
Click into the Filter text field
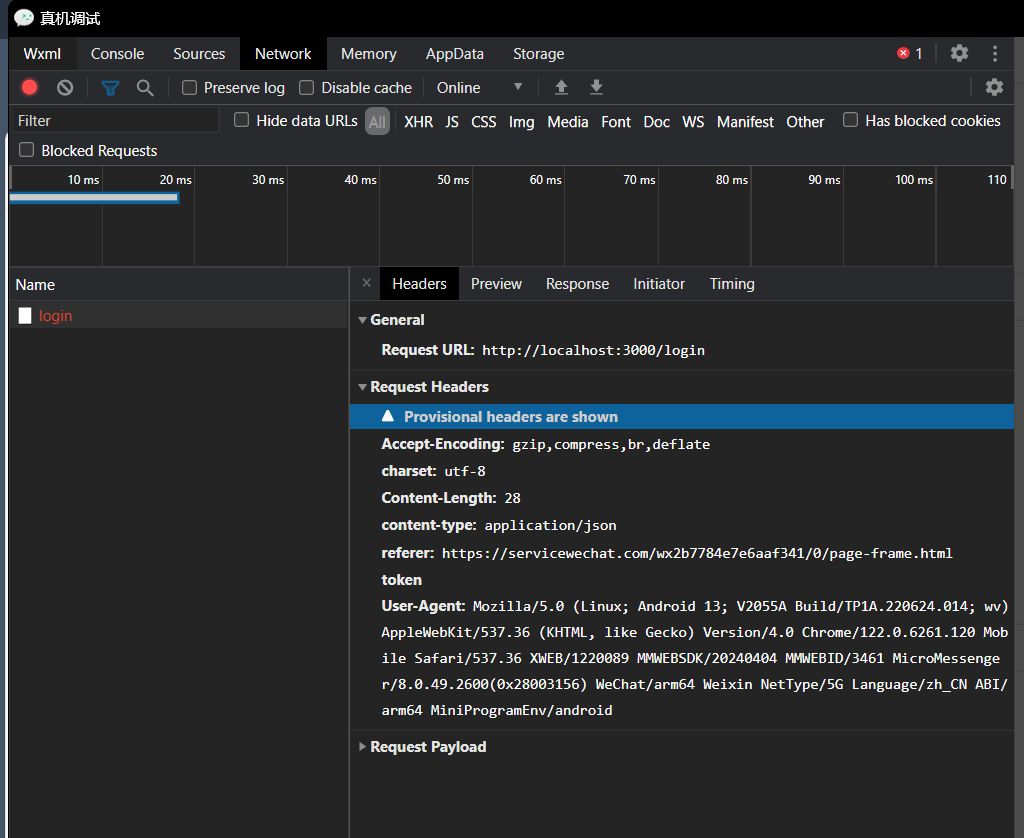[x=116, y=121]
